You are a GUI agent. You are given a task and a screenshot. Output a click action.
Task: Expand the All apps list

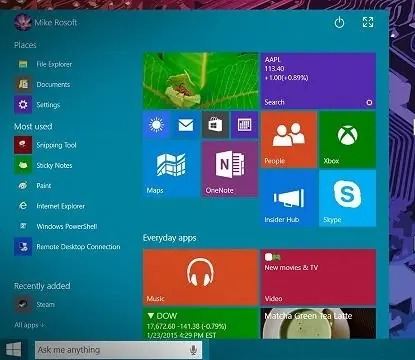(x=29, y=325)
